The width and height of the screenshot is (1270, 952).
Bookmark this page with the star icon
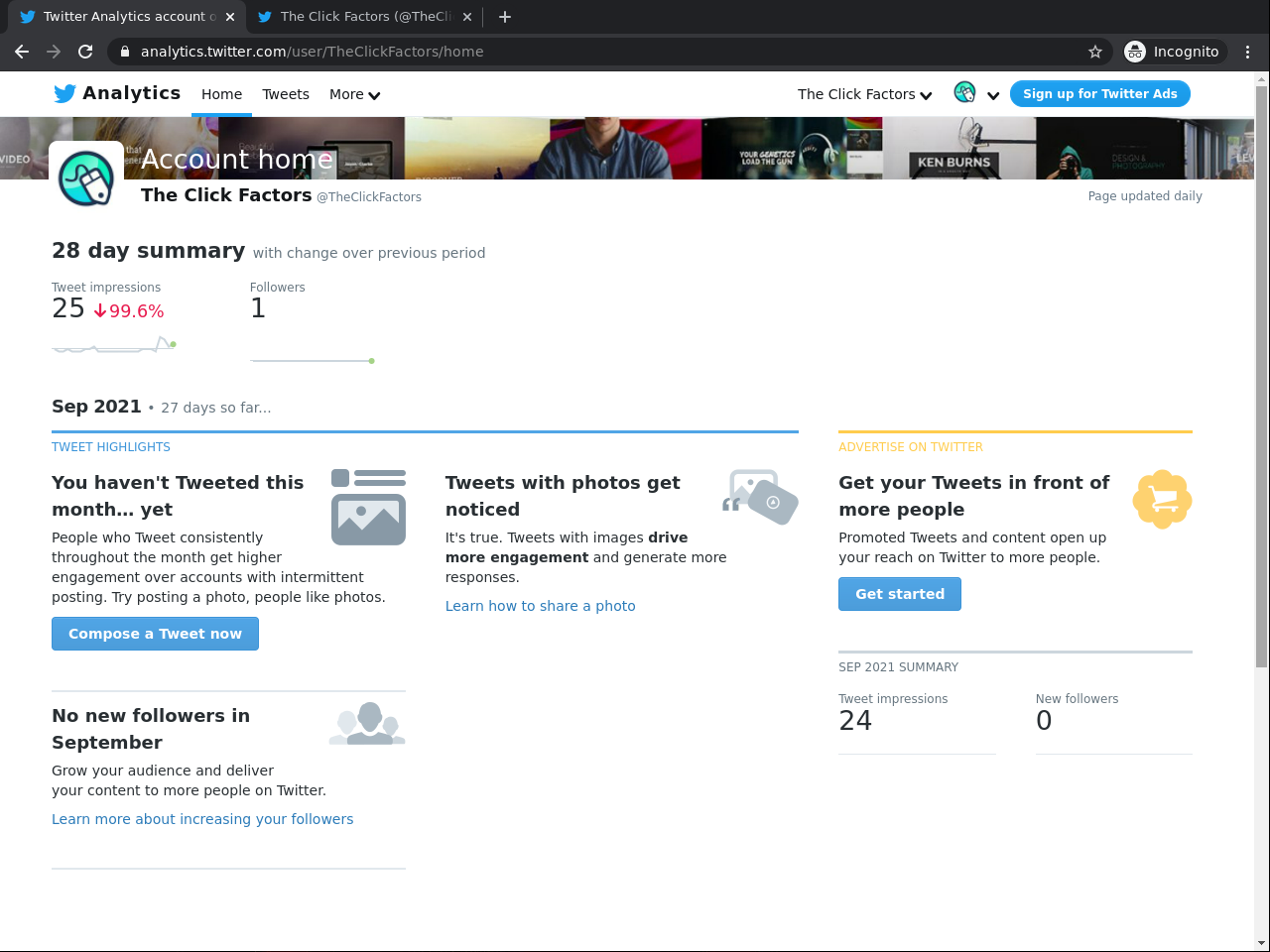[1095, 52]
